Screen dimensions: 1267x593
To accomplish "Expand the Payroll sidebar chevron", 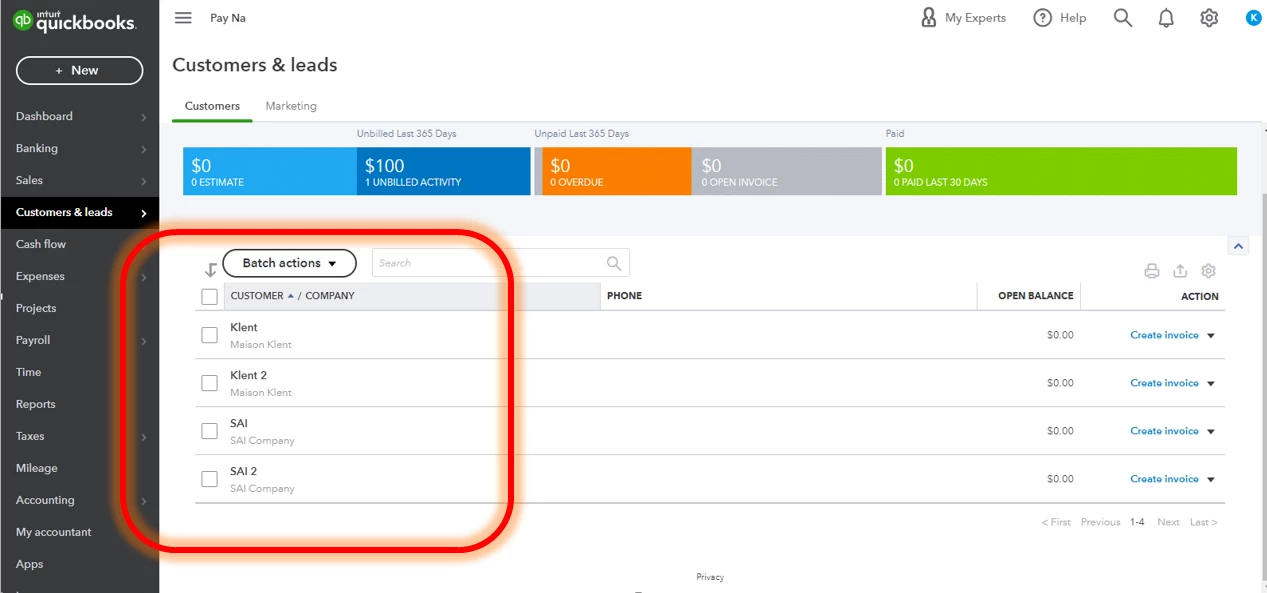I will 144,341.
